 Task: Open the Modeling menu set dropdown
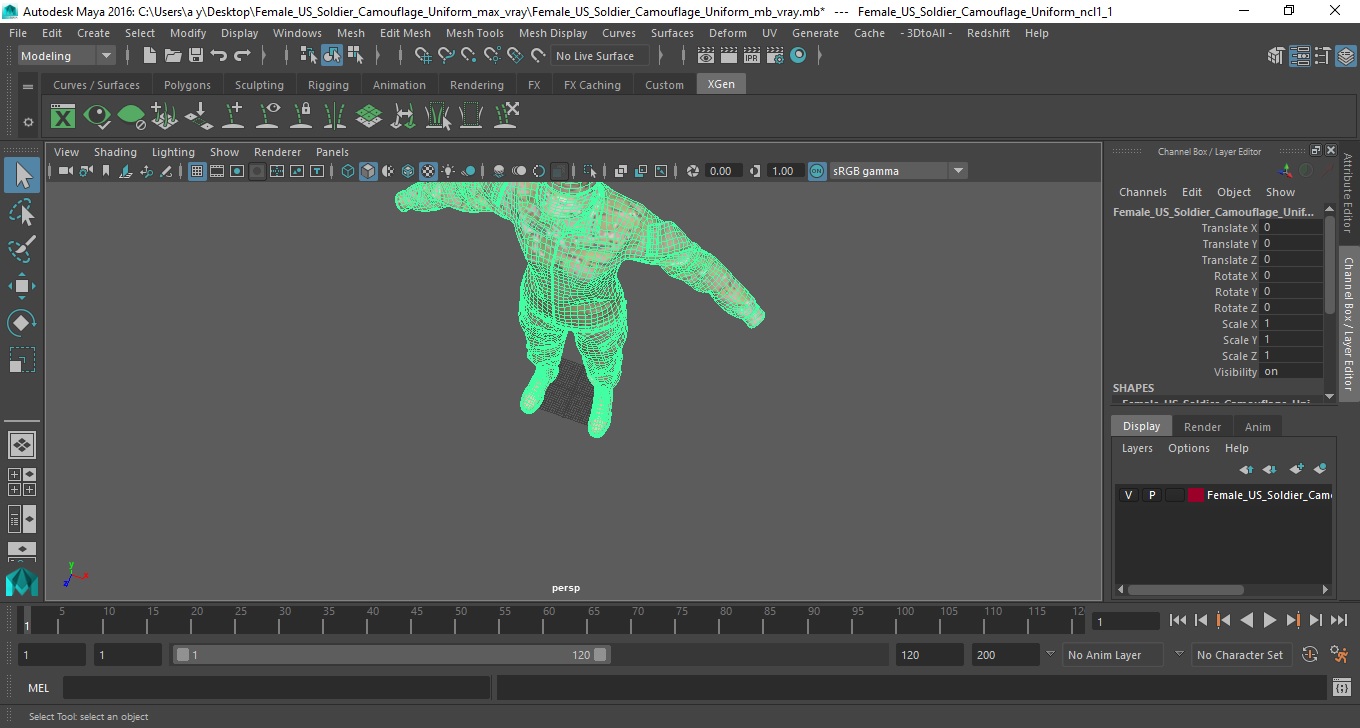click(68, 56)
